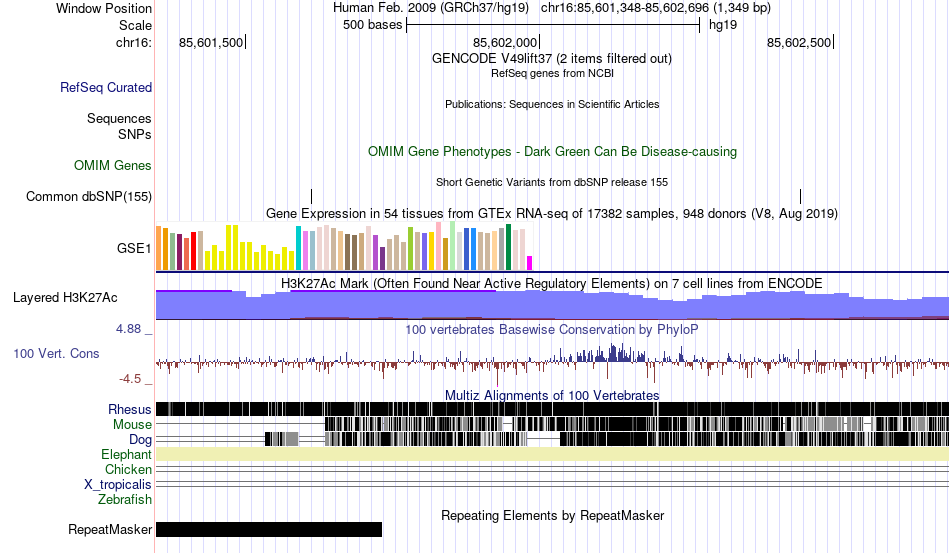This screenshot has height=553, width=950.
Task: Click the right dbSNP variant tick mark
Action: pos(800,196)
